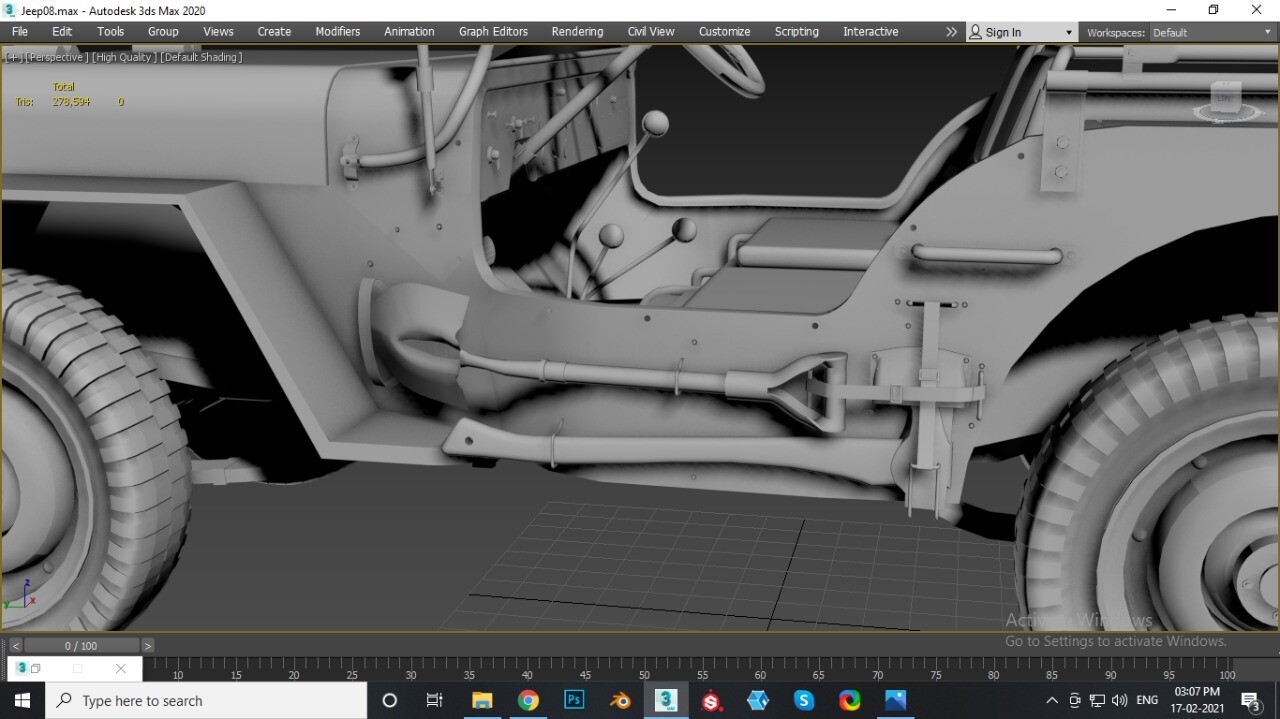Click the Meet Now tray icon
This screenshot has width=1280, height=719.
1075,701
